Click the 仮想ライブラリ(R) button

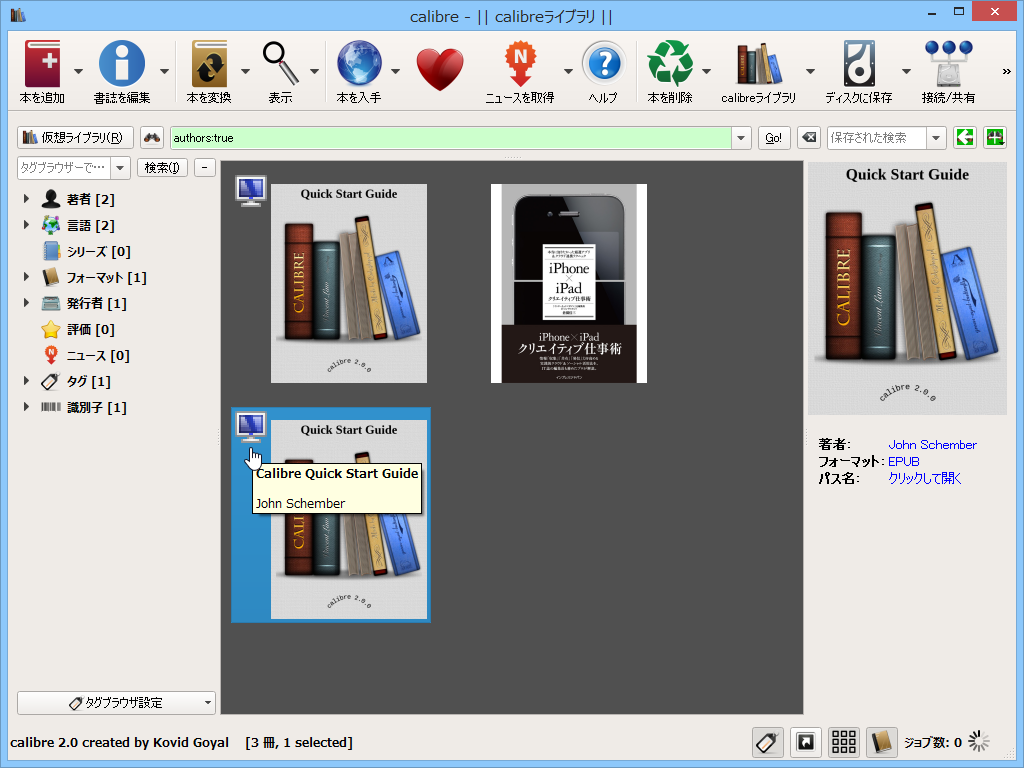[x=75, y=138]
